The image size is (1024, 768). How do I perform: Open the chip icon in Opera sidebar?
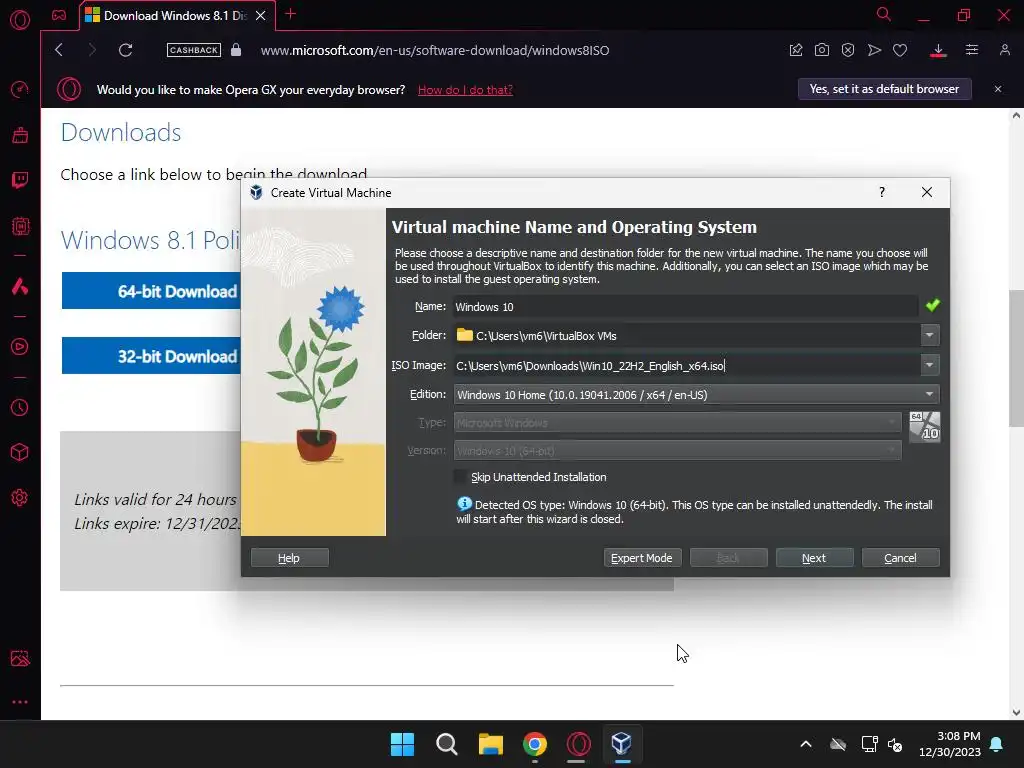[20, 226]
